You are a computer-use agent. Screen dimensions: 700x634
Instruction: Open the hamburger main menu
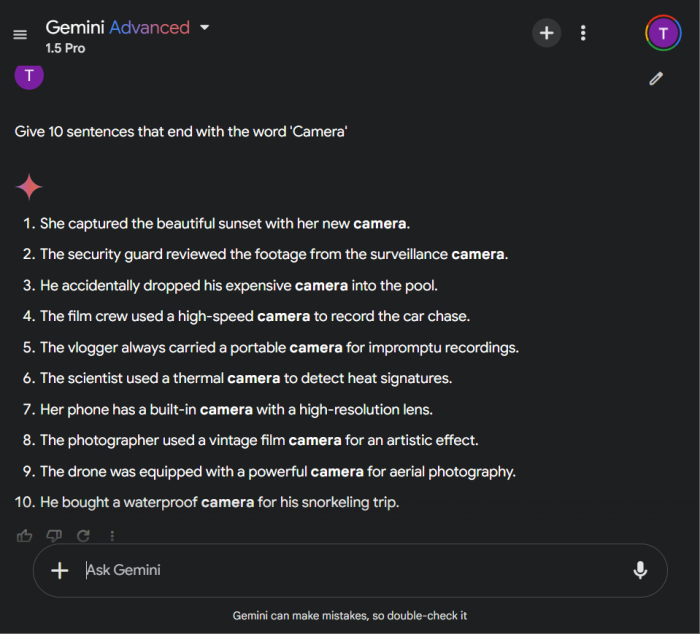click(20, 35)
